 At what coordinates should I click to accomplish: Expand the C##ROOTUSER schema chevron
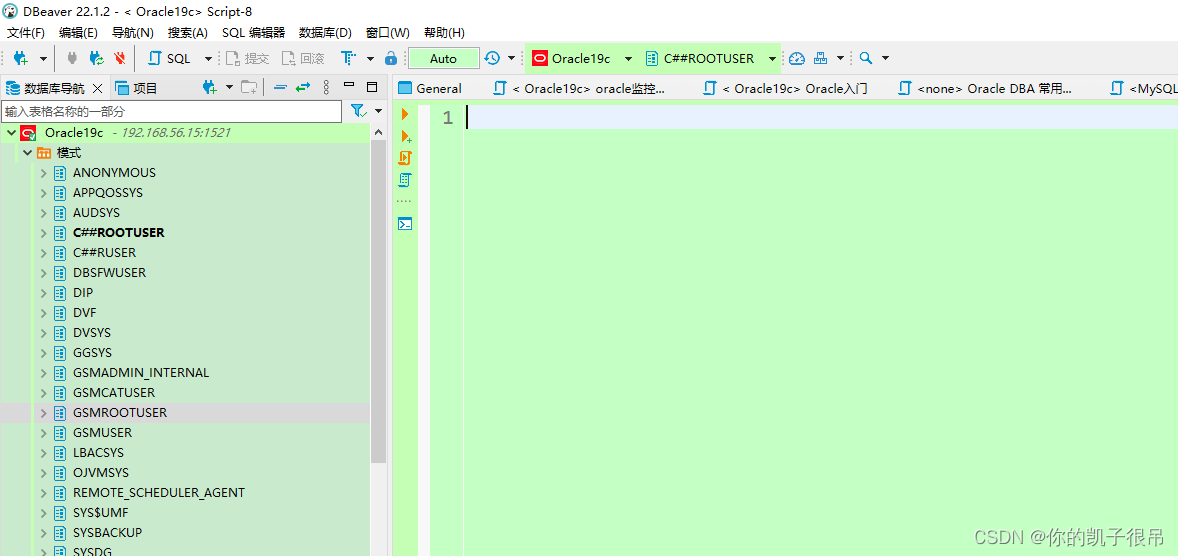point(44,233)
